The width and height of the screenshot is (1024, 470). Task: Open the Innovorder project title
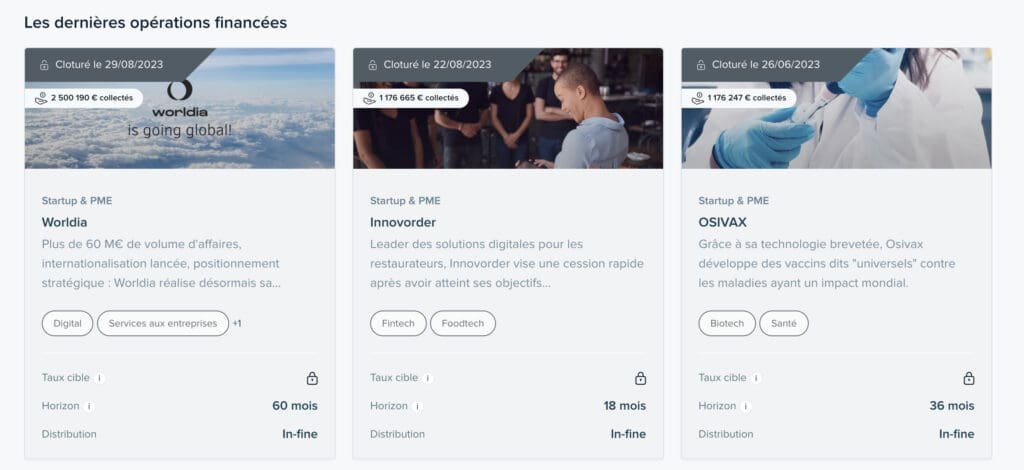[x=403, y=223]
